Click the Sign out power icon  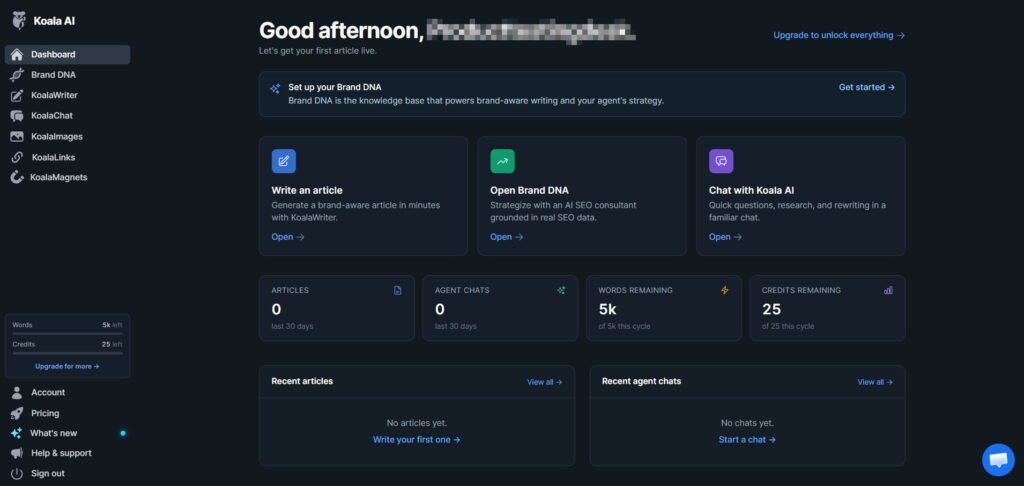tap(17, 474)
